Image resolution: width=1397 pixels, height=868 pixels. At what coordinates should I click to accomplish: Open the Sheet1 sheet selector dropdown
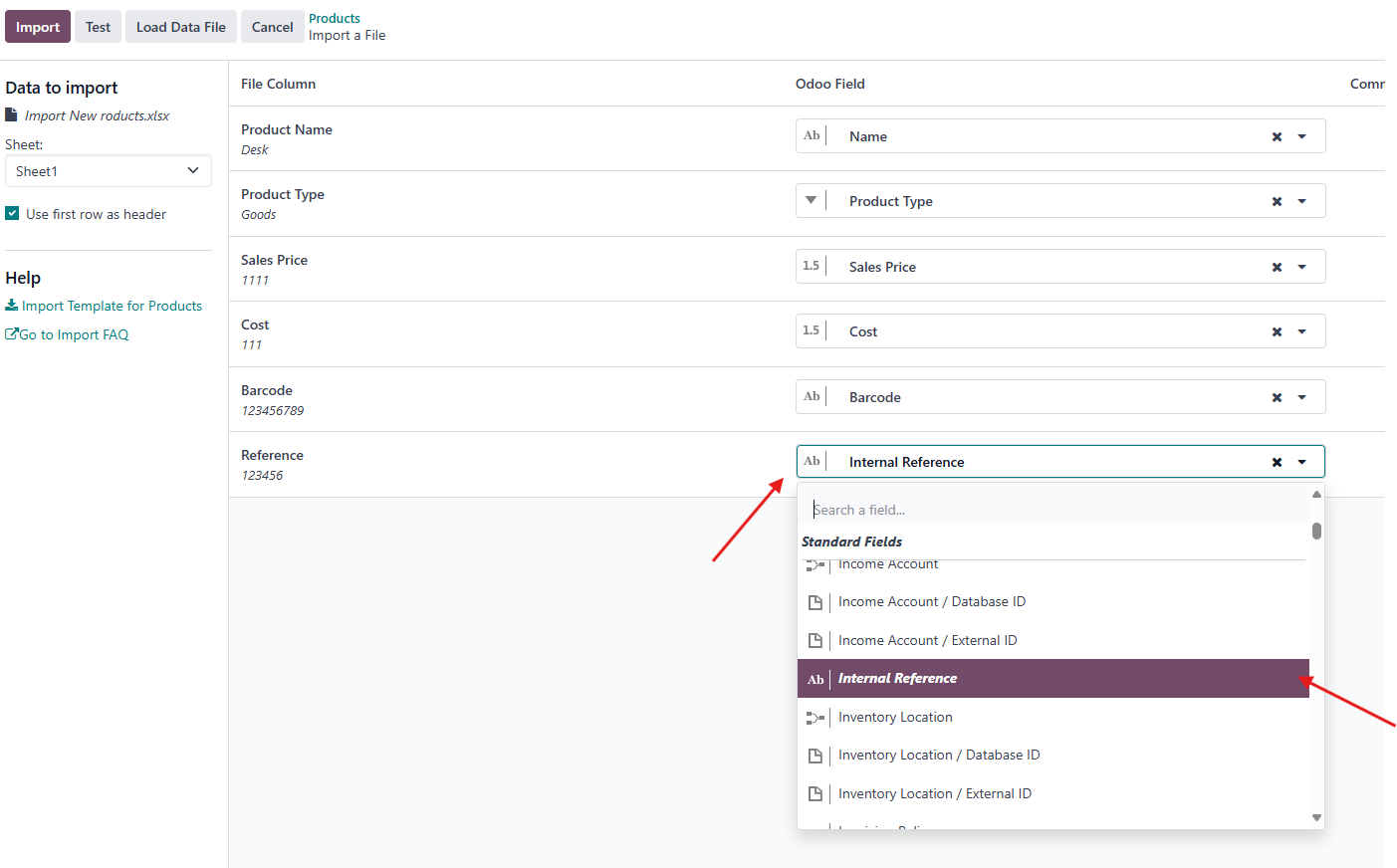[x=108, y=171]
